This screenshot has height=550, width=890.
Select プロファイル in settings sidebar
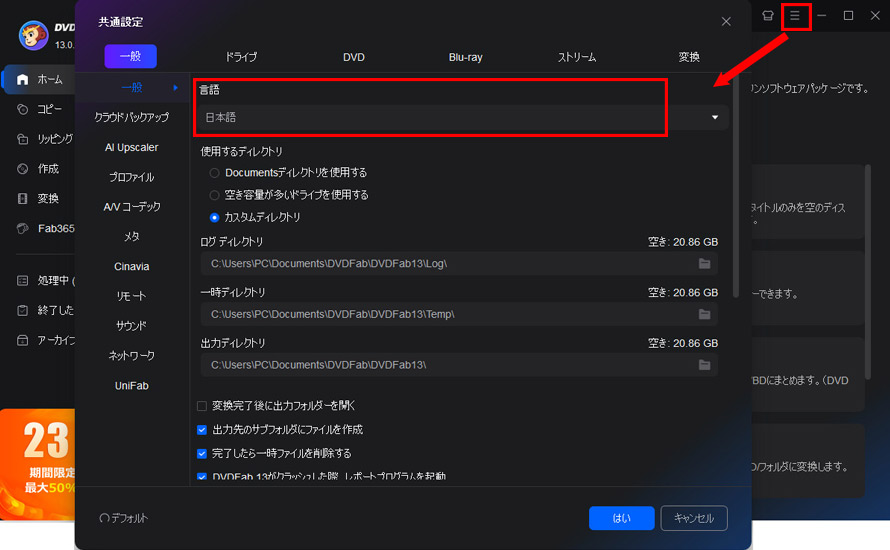coord(132,177)
